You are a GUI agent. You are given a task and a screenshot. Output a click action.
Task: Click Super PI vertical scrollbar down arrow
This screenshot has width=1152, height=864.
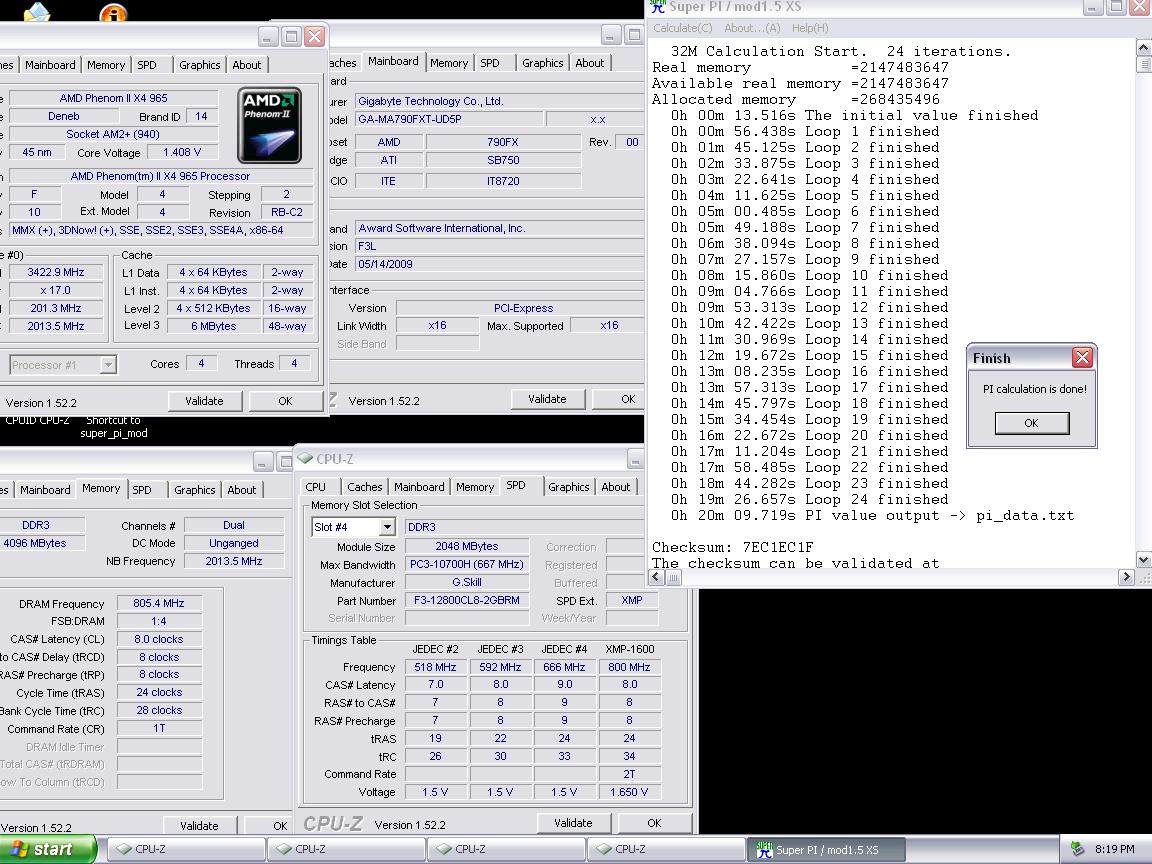1143,561
